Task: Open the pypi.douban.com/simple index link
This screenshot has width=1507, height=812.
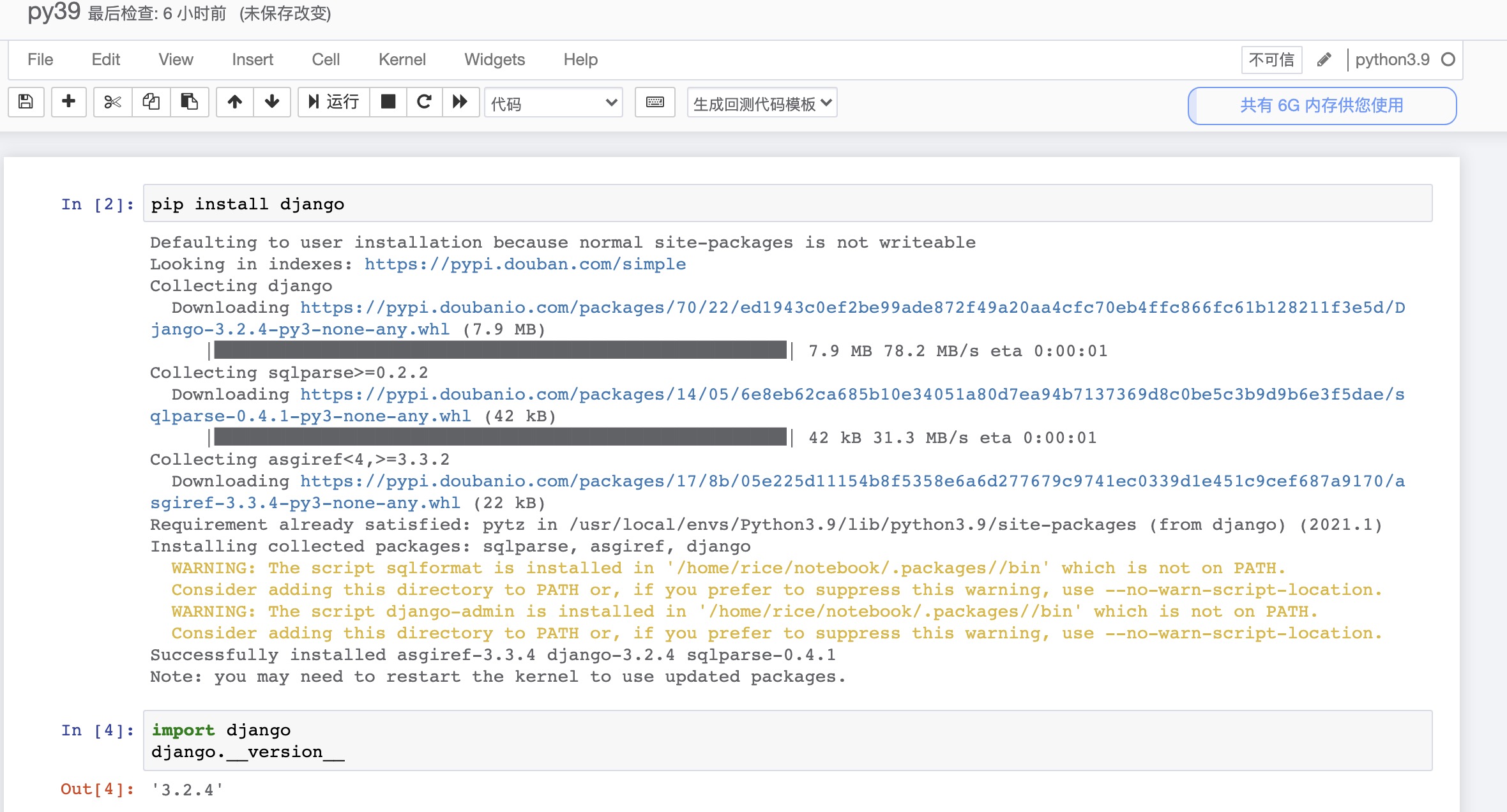Action: pos(525,264)
